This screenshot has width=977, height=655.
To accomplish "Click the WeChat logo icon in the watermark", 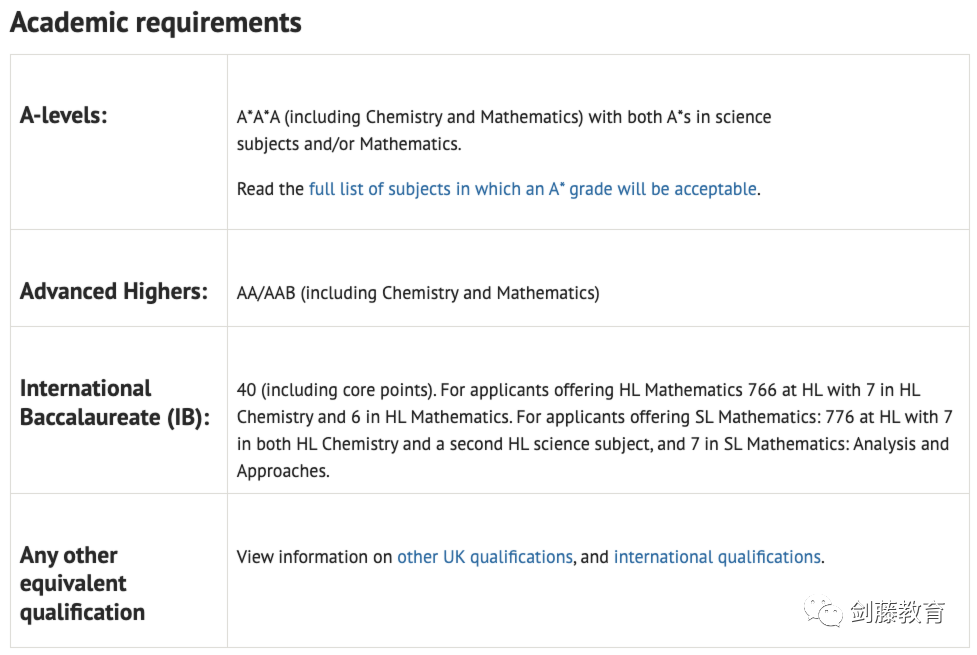I will coord(822,612).
